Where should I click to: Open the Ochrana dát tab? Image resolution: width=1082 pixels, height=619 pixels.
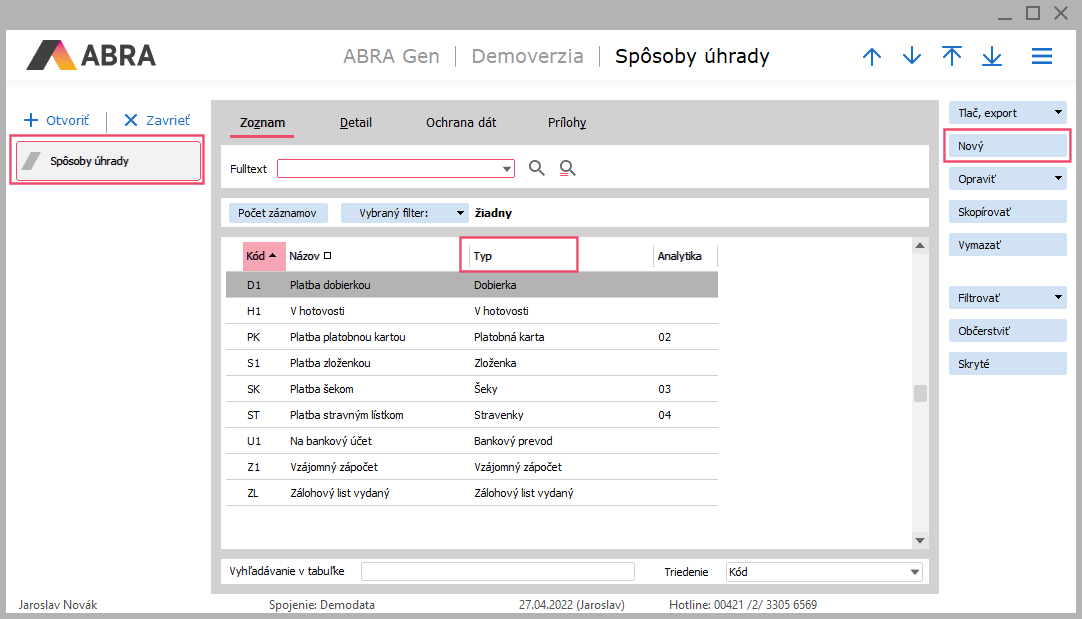pyautogui.click(x=461, y=123)
